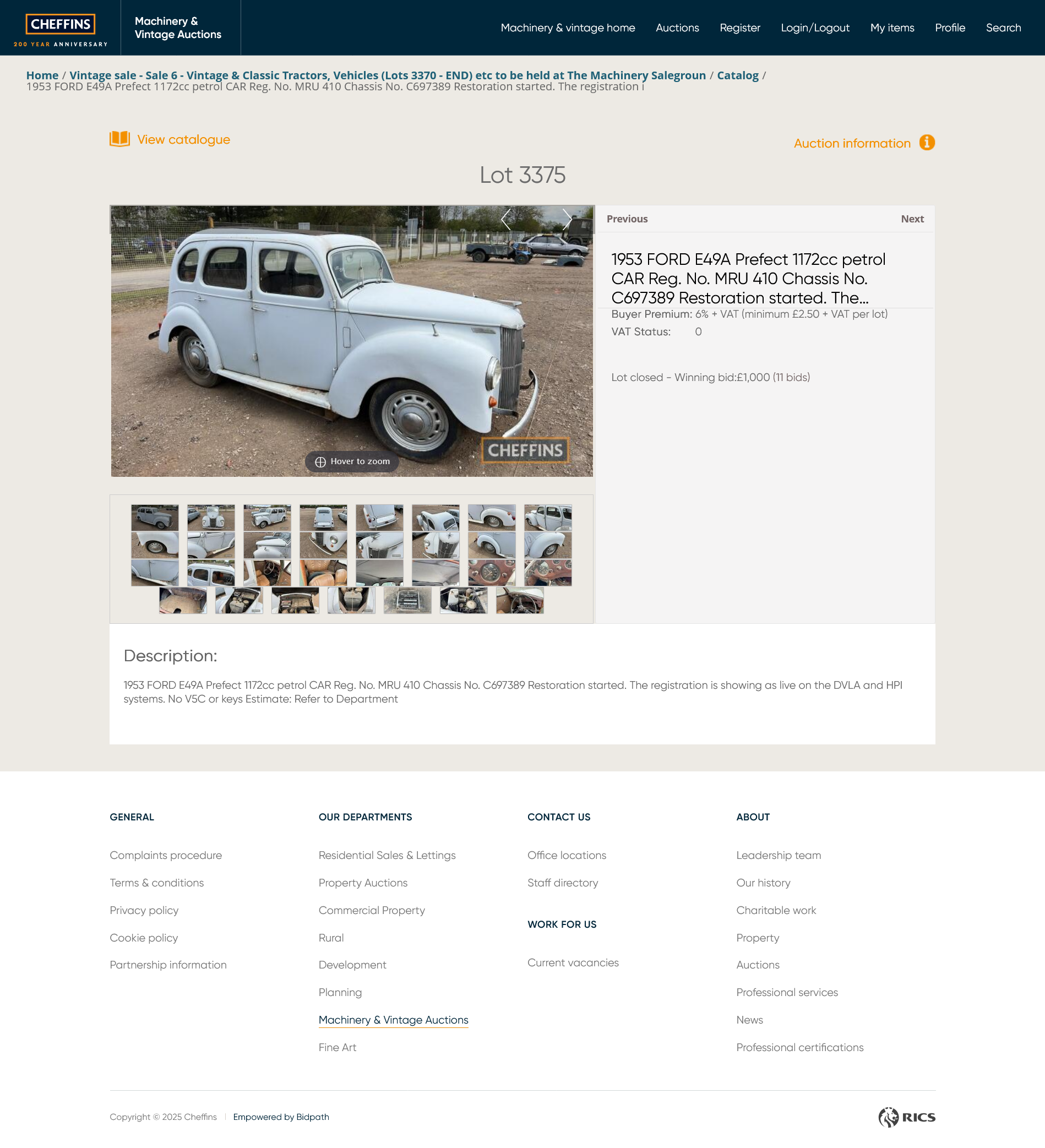Open Residential Sales & Lettings link
The width and height of the screenshot is (1045, 1148).
point(387,855)
